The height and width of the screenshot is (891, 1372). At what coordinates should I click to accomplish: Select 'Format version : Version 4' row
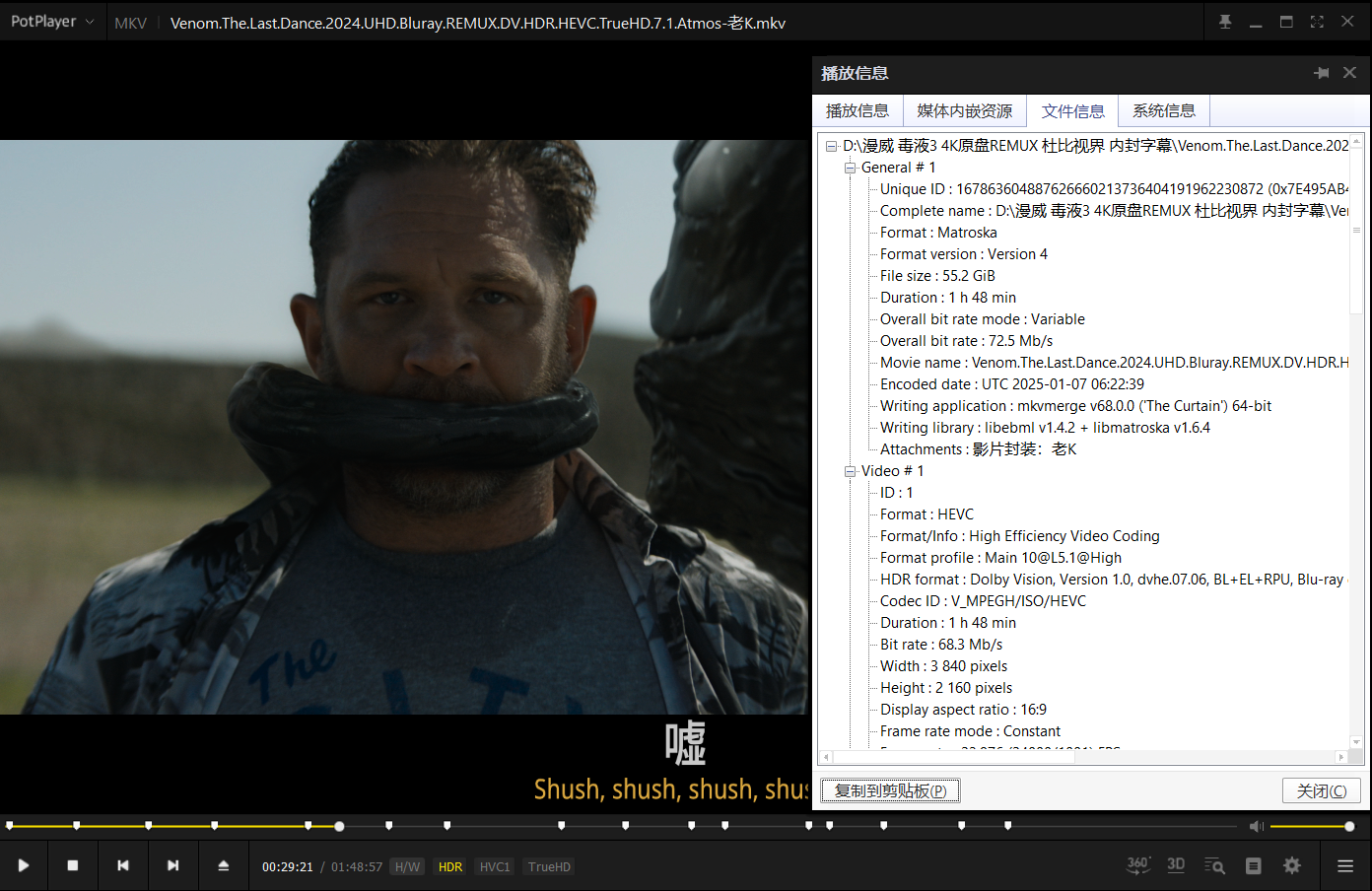coord(964,254)
